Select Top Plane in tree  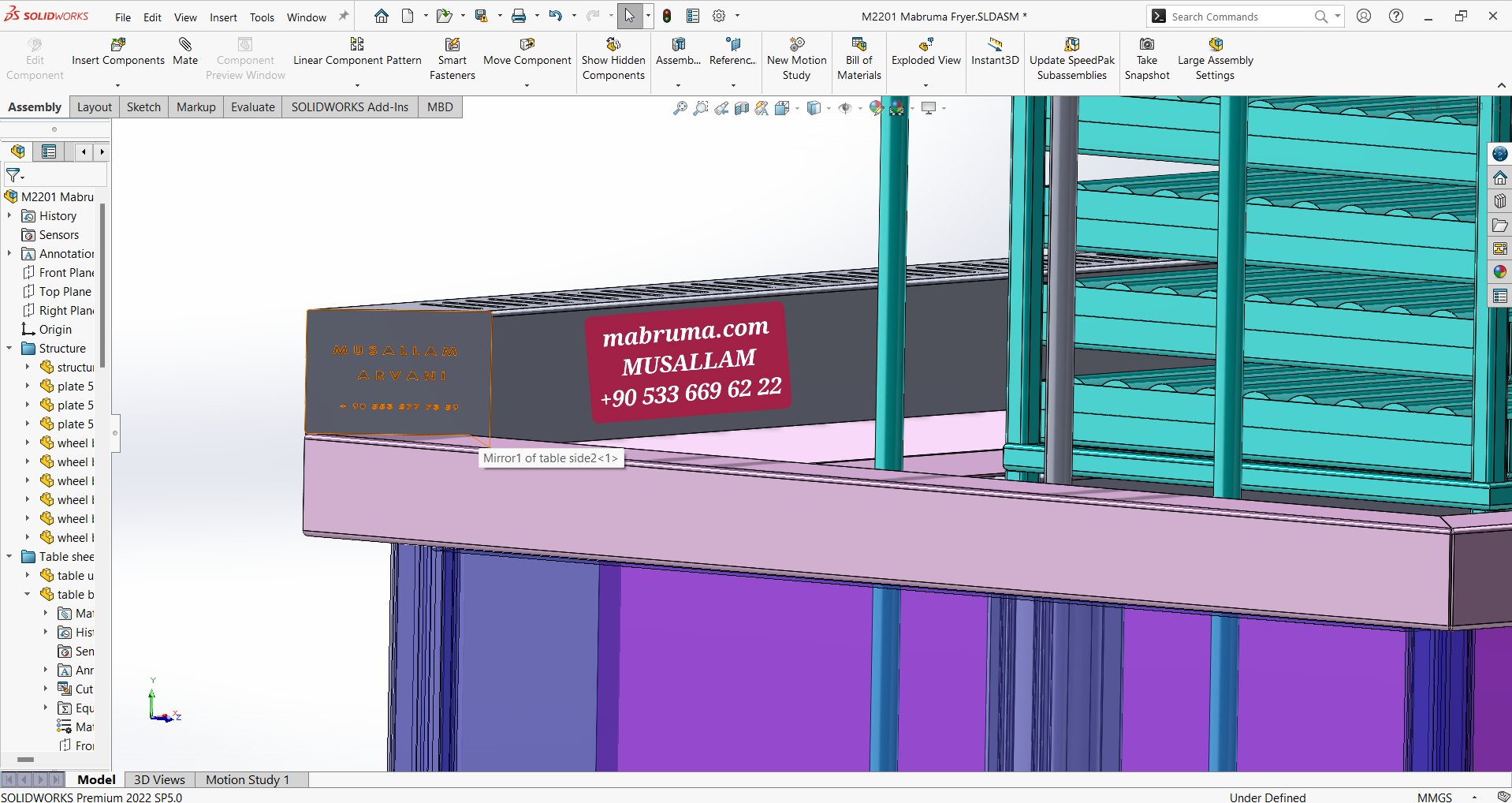(x=65, y=291)
